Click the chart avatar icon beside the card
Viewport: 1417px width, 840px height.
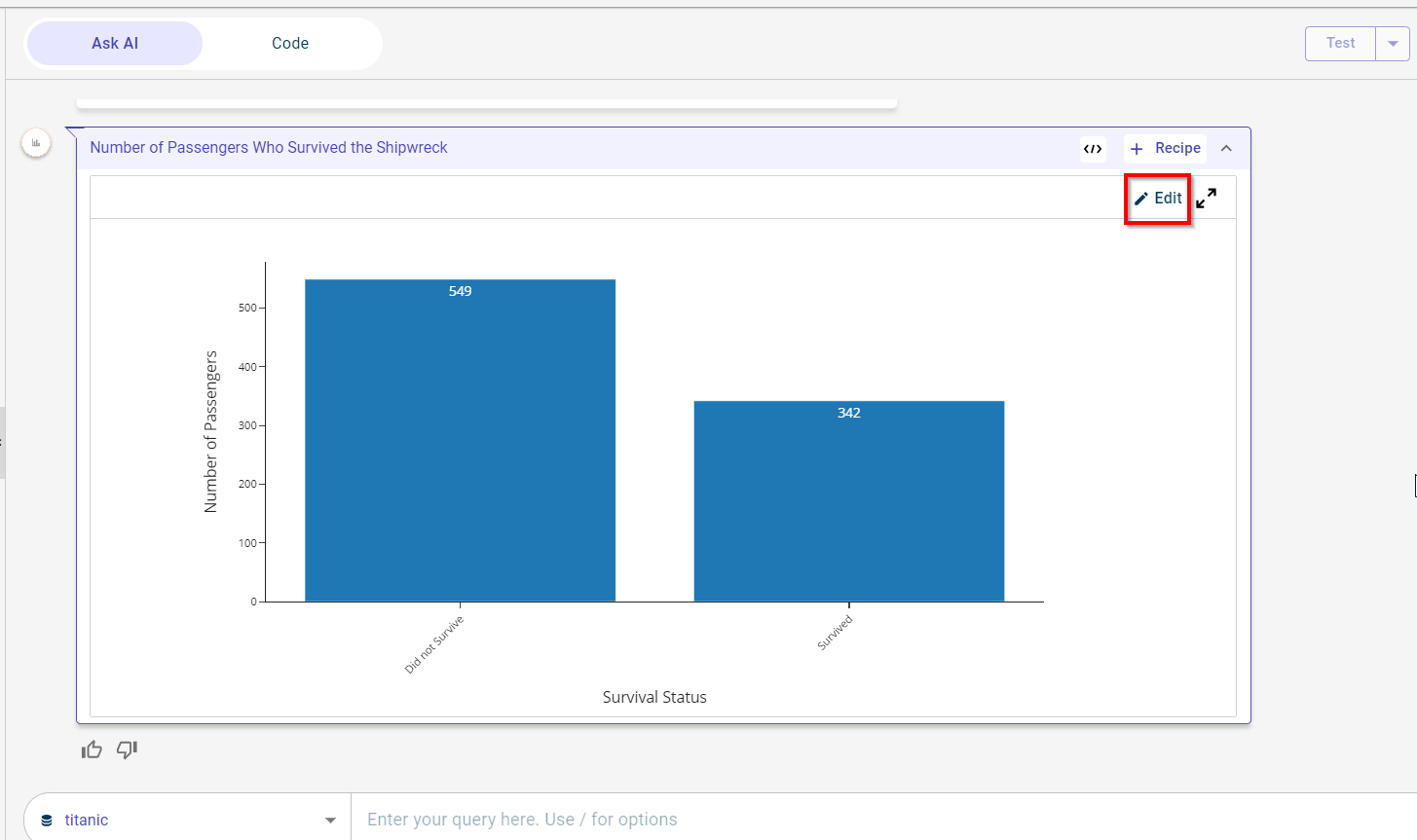pyautogui.click(x=36, y=143)
